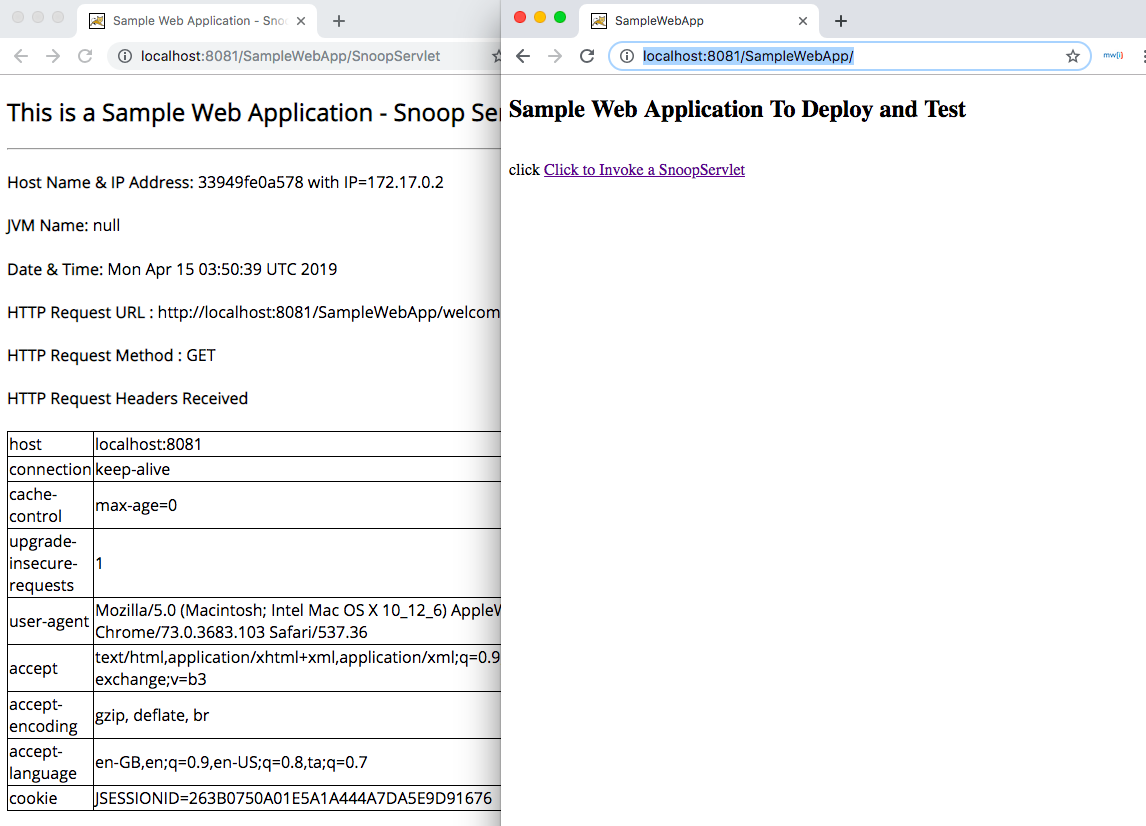Click back arrow in Snoop Servlet window
The height and width of the screenshot is (826, 1146).
click(20, 56)
